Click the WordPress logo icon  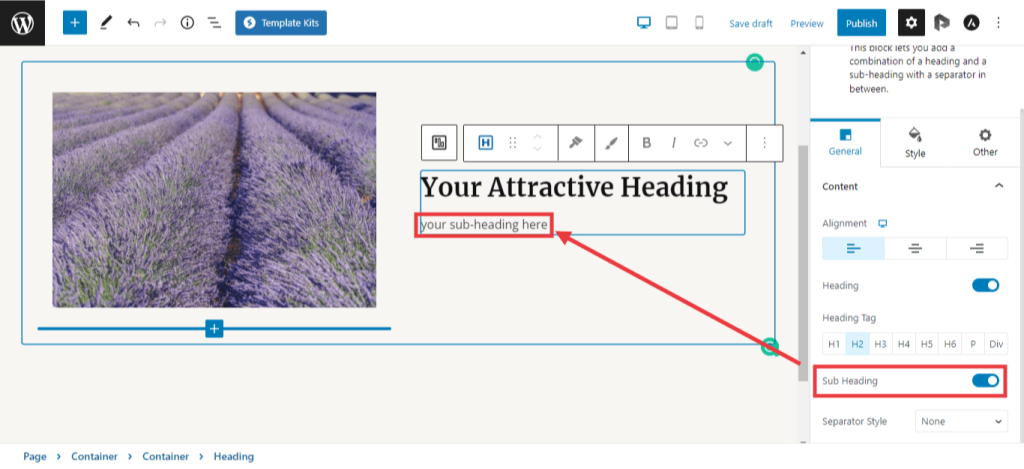[22, 22]
